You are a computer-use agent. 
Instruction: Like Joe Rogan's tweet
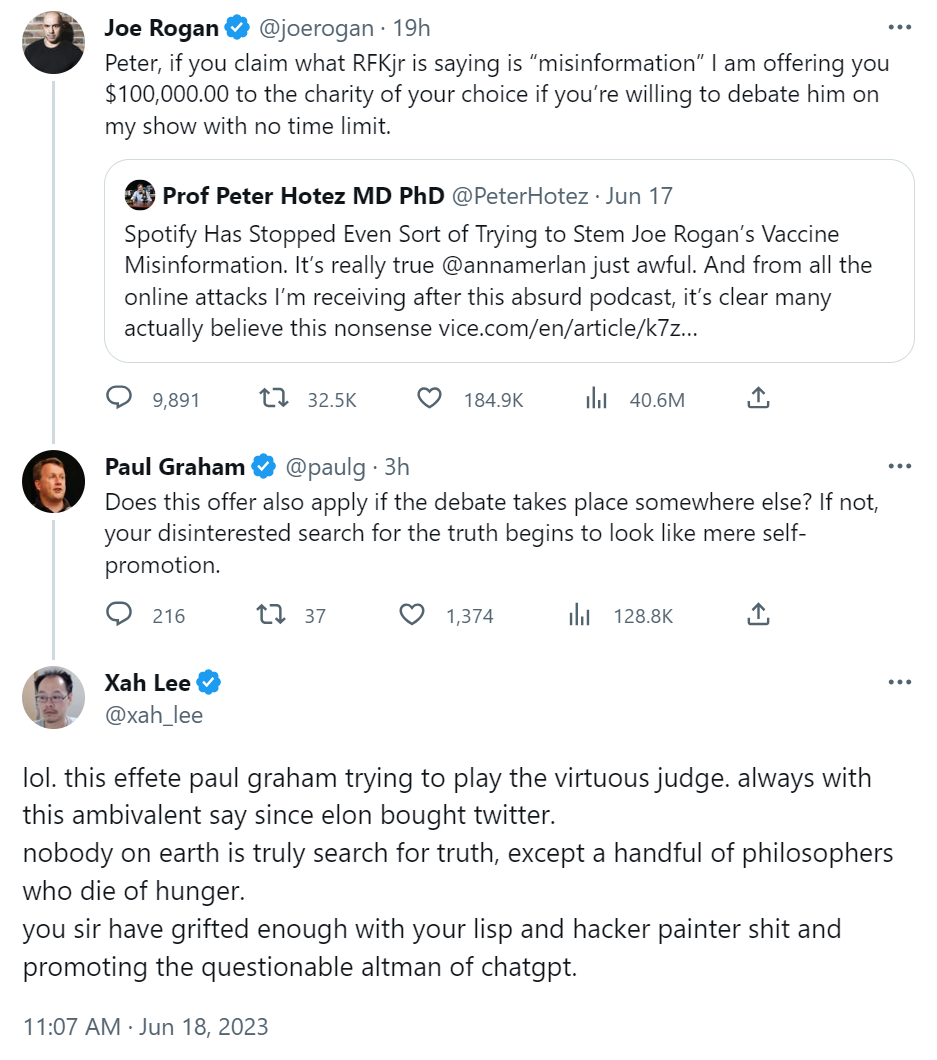[429, 399]
